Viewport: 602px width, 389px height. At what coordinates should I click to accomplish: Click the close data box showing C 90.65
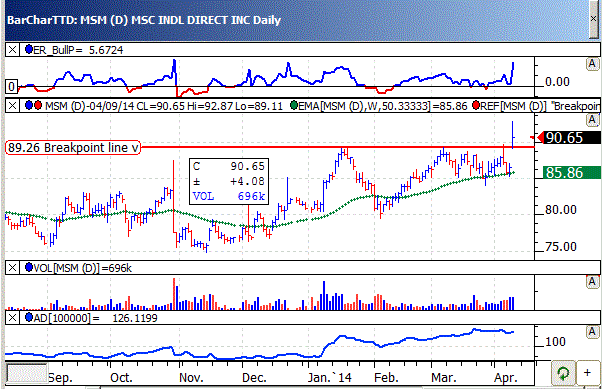pos(229,181)
